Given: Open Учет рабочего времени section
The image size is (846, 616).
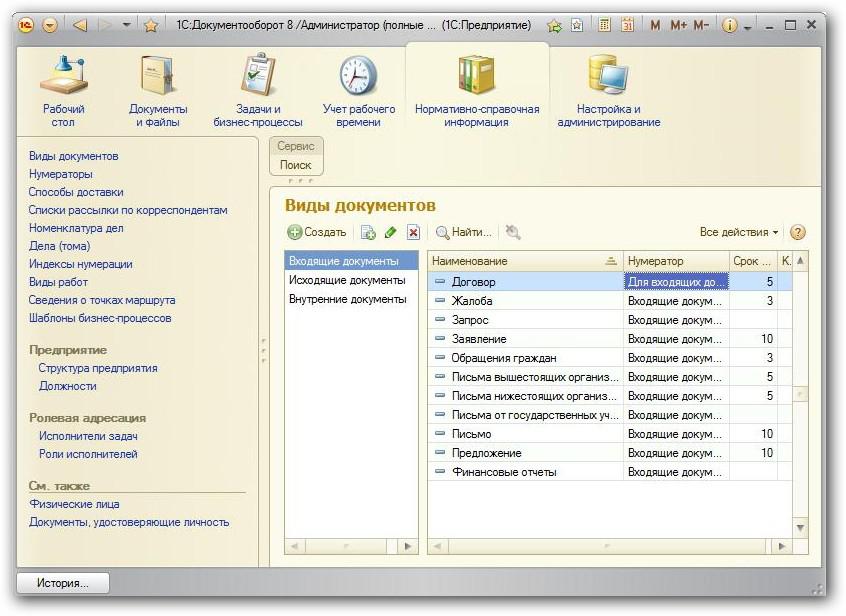Looking at the screenshot, I should click(359, 91).
